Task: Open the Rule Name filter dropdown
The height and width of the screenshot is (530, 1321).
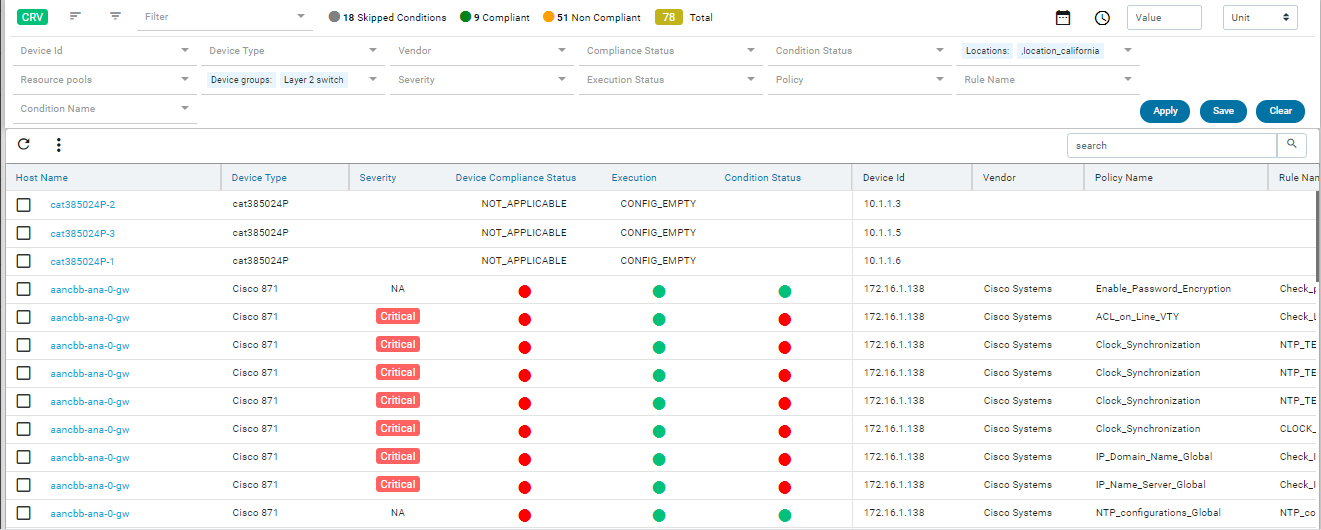Action: [x=1128, y=79]
